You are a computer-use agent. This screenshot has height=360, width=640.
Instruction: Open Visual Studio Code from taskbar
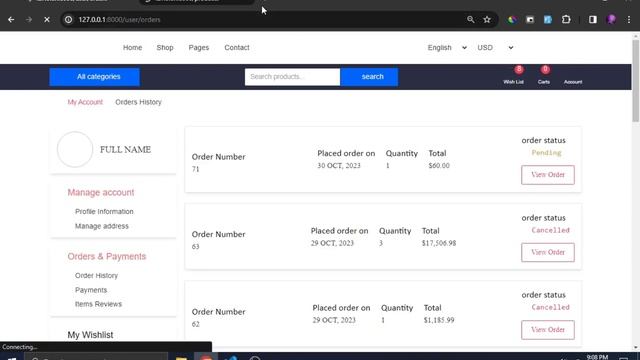point(231,358)
